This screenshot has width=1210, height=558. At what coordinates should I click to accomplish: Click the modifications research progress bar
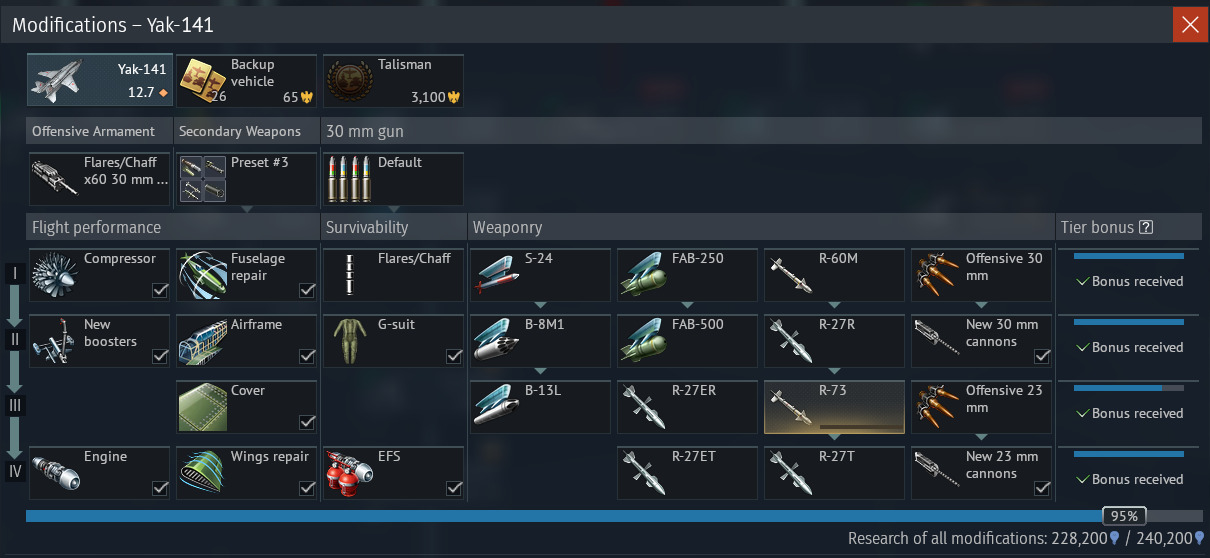coord(615,516)
